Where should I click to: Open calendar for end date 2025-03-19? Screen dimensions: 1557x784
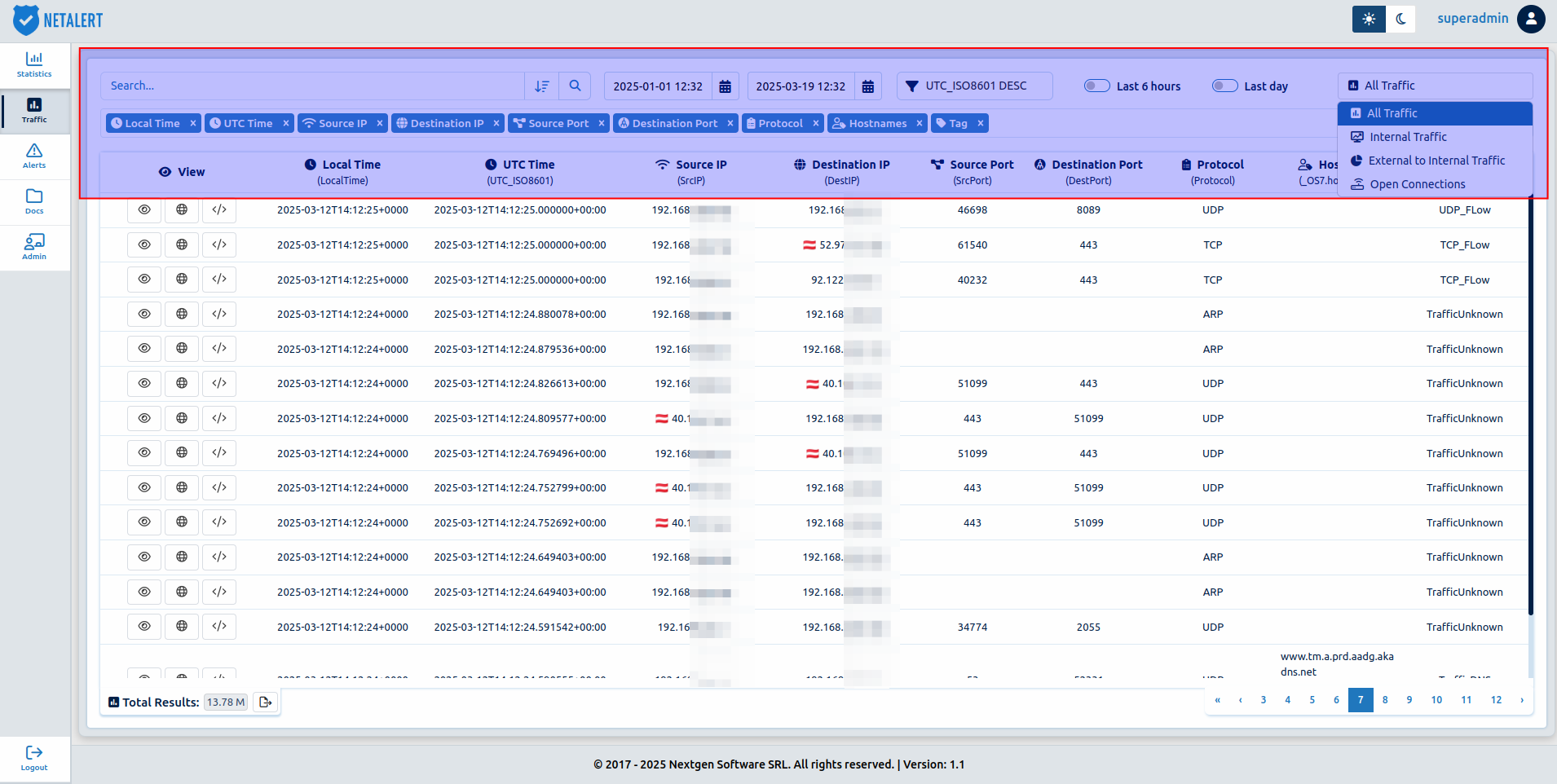(868, 86)
